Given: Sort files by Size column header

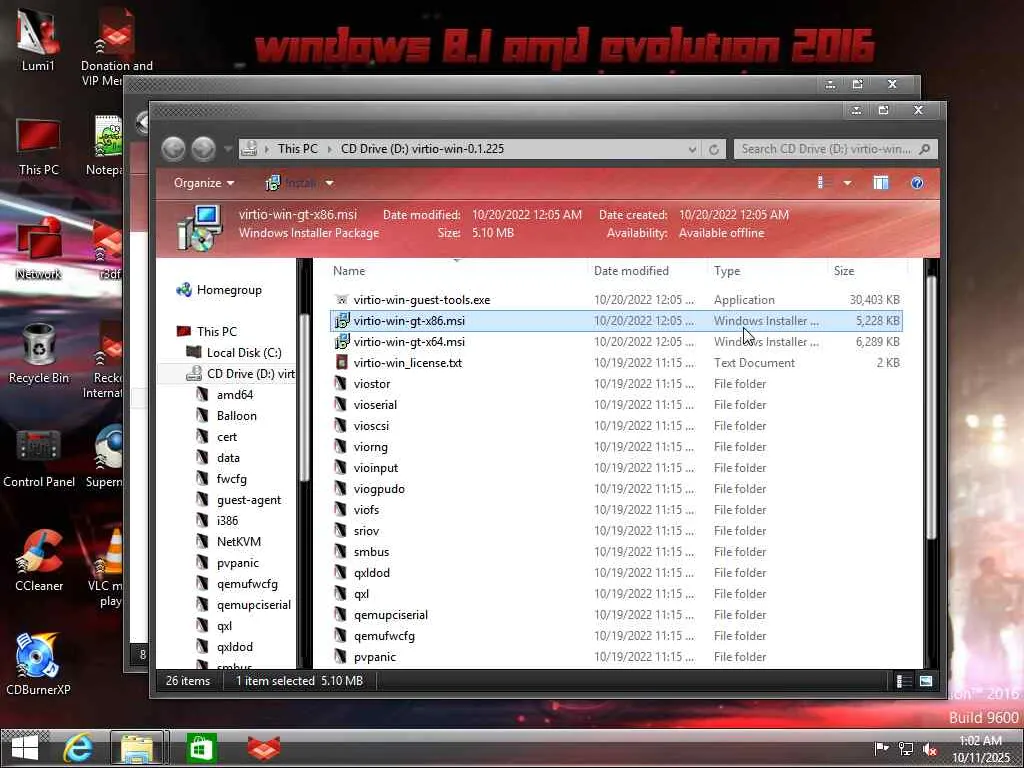Looking at the screenshot, I should [x=844, y=270].
